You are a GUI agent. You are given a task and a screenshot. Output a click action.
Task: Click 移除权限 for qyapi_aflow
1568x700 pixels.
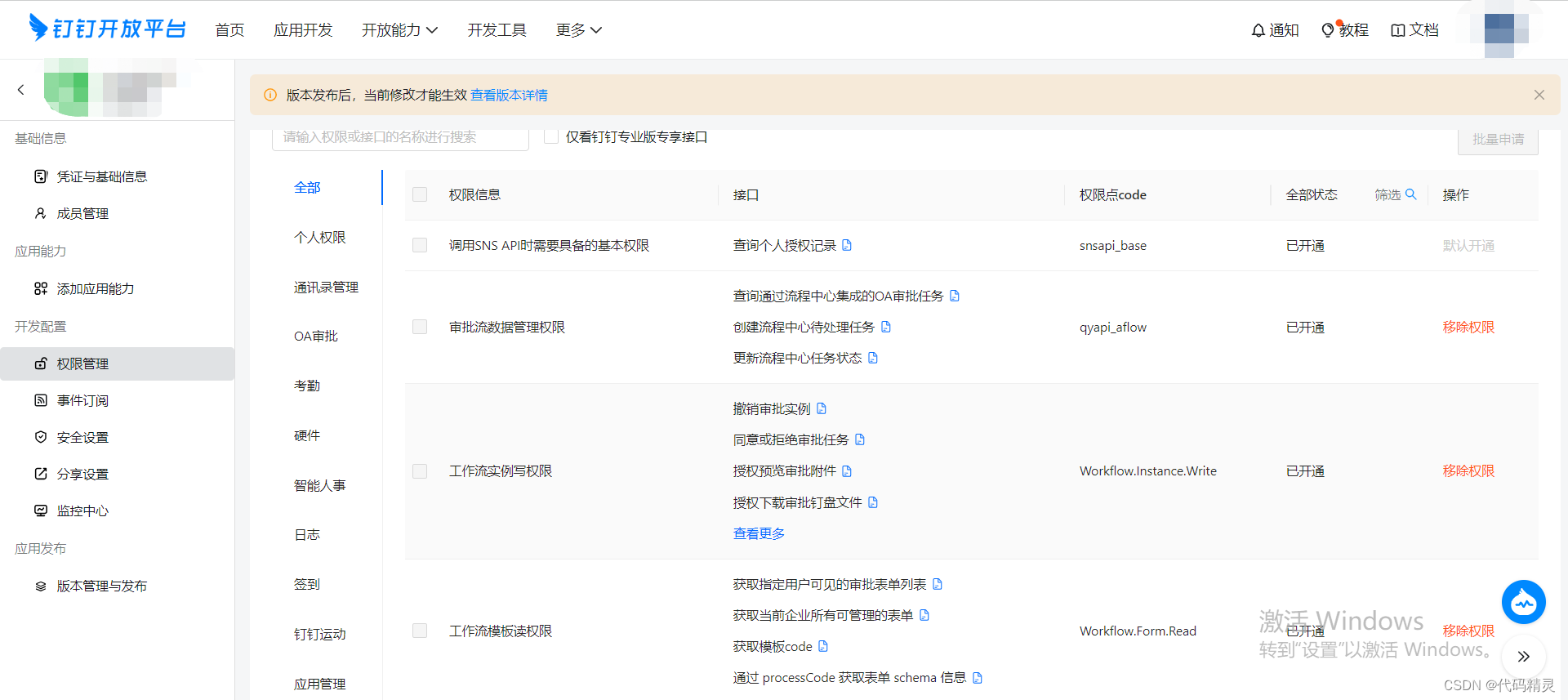[x=1468, y=327]
